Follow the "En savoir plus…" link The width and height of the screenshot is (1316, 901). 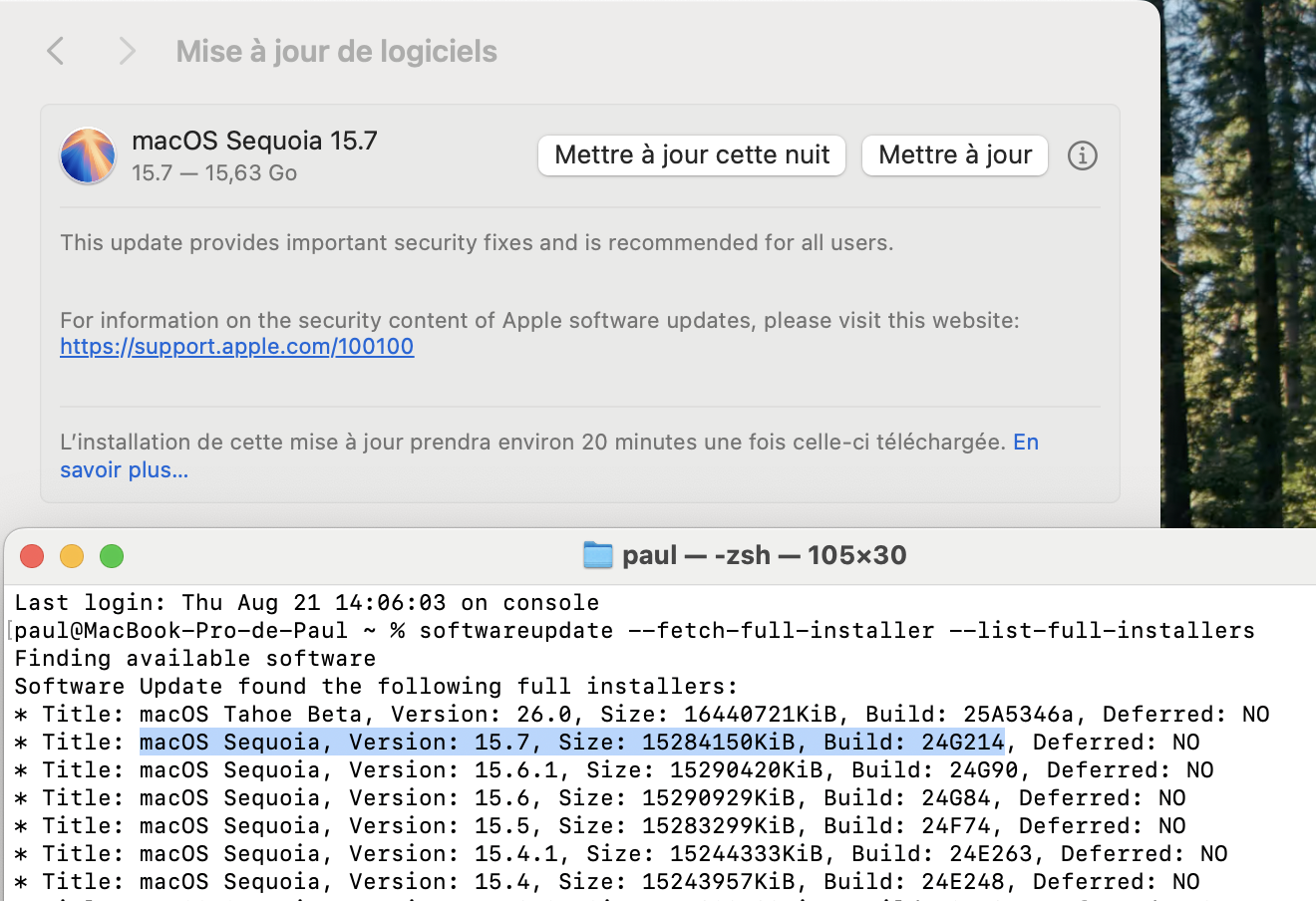pos(124,469)
